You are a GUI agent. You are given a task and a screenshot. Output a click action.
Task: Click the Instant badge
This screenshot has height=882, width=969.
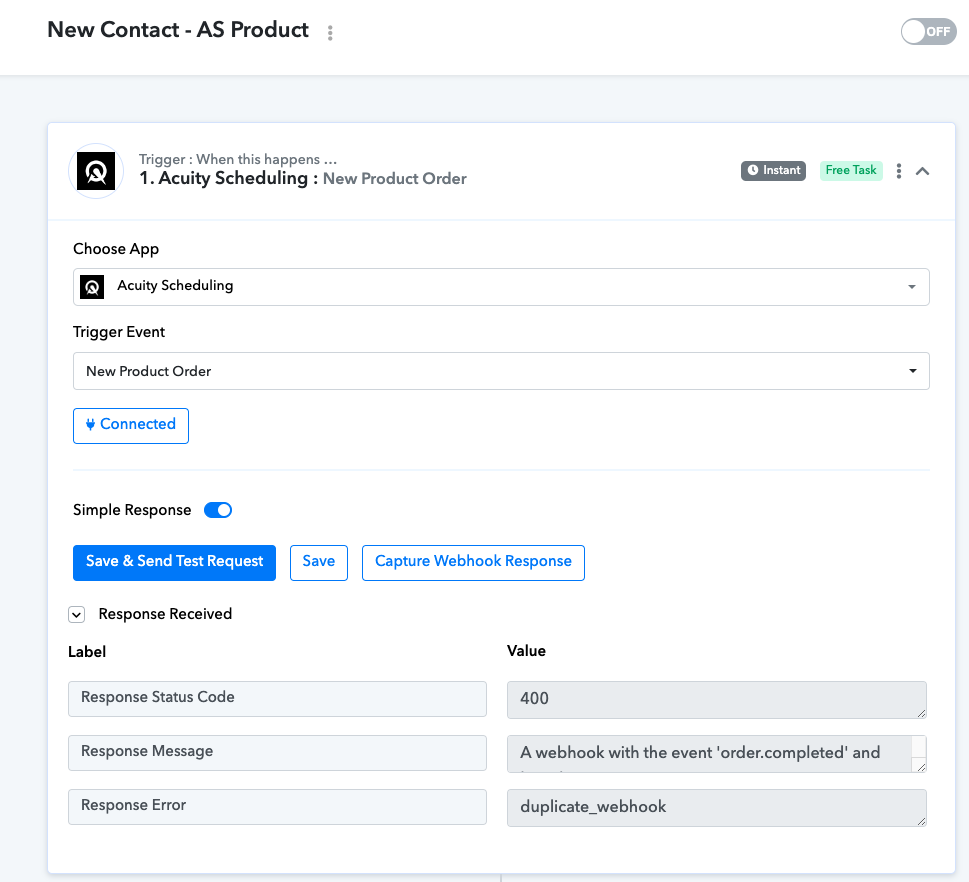click(773, 171)
